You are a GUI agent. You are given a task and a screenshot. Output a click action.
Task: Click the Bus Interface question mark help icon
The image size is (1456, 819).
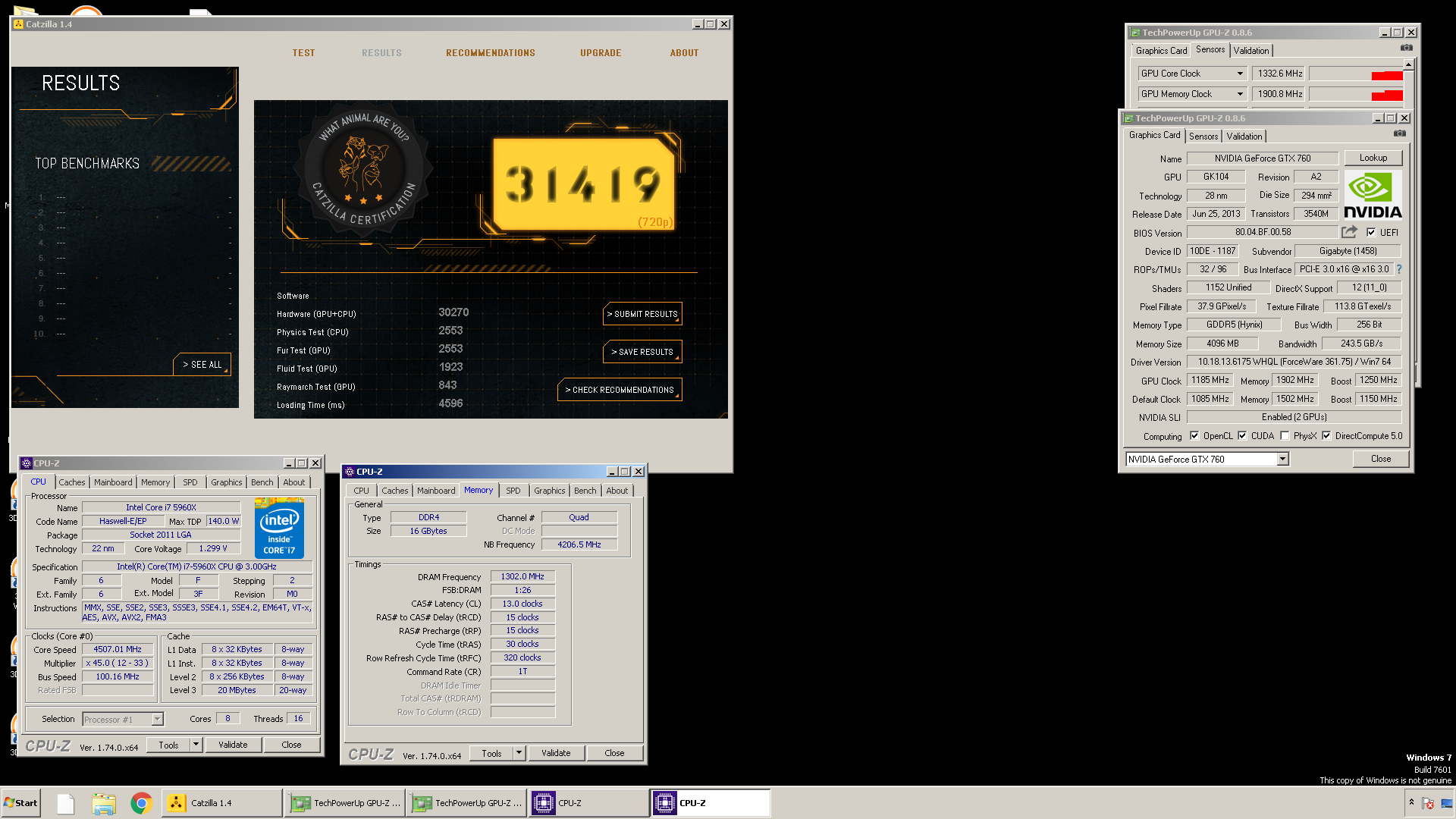point(1399,269)
